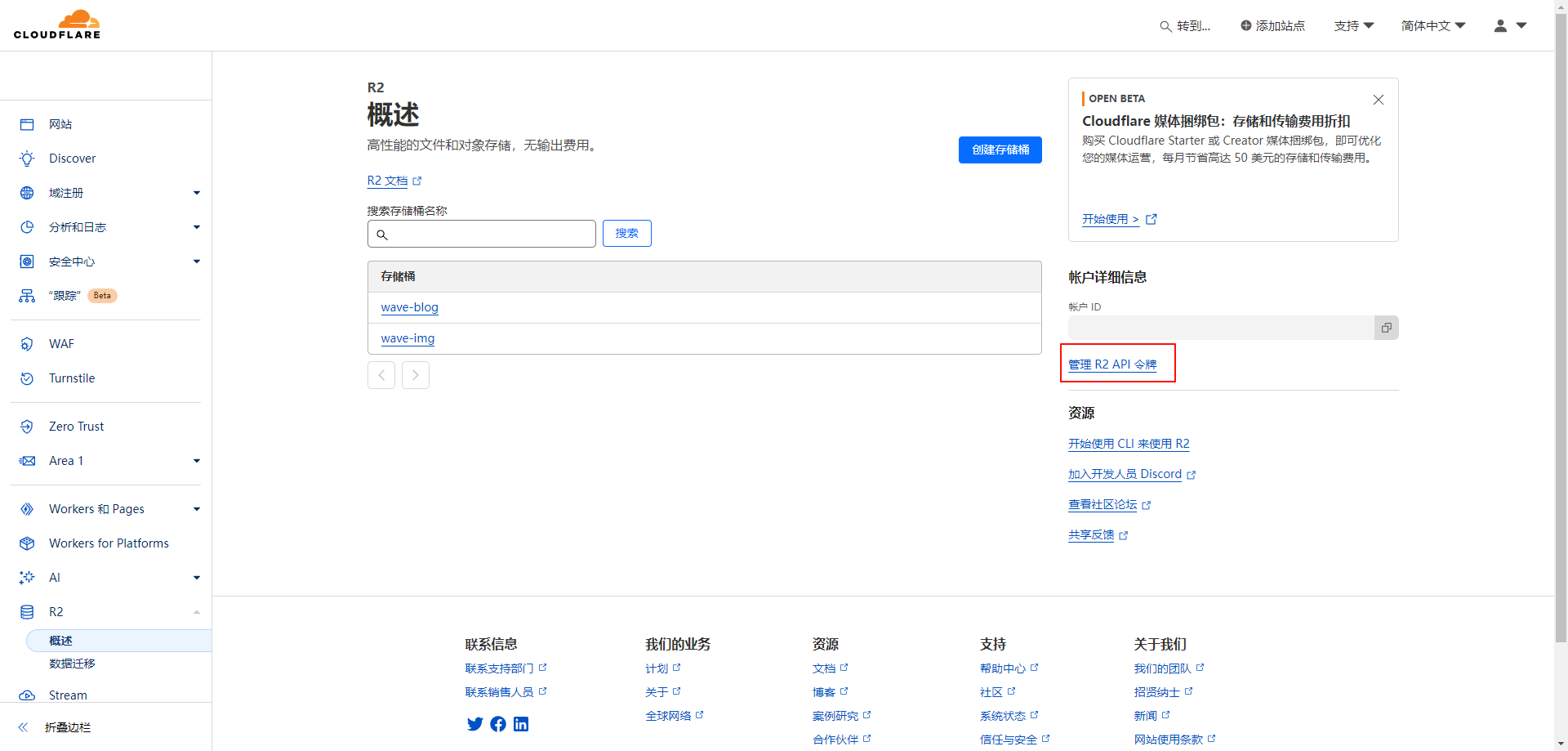Image resolution: width=1568 pixels, height=751 pixels.
Task: Click the account ID field
Action: pos(1222,328)
